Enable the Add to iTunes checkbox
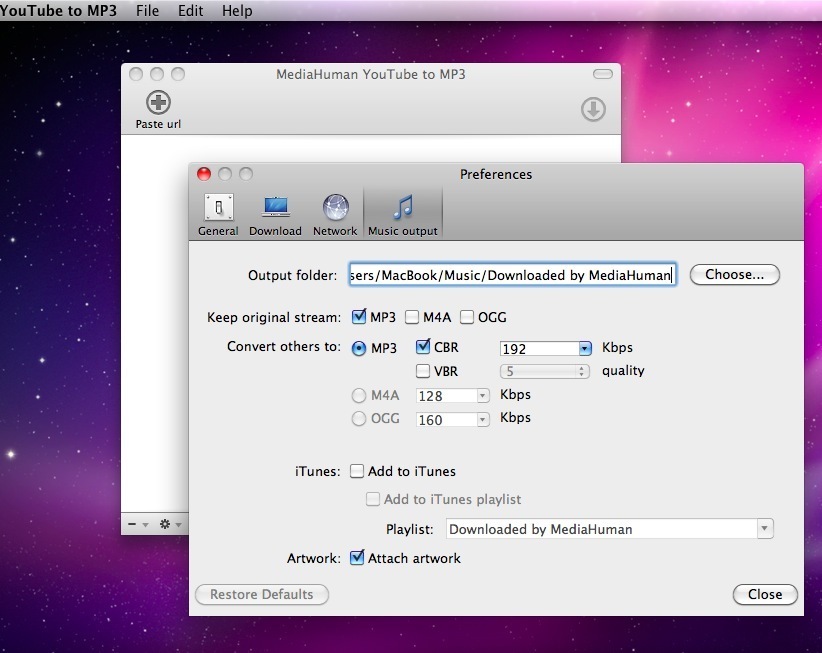Image resolution: width=822 pixels, height=653 pixels. point(357,472)
